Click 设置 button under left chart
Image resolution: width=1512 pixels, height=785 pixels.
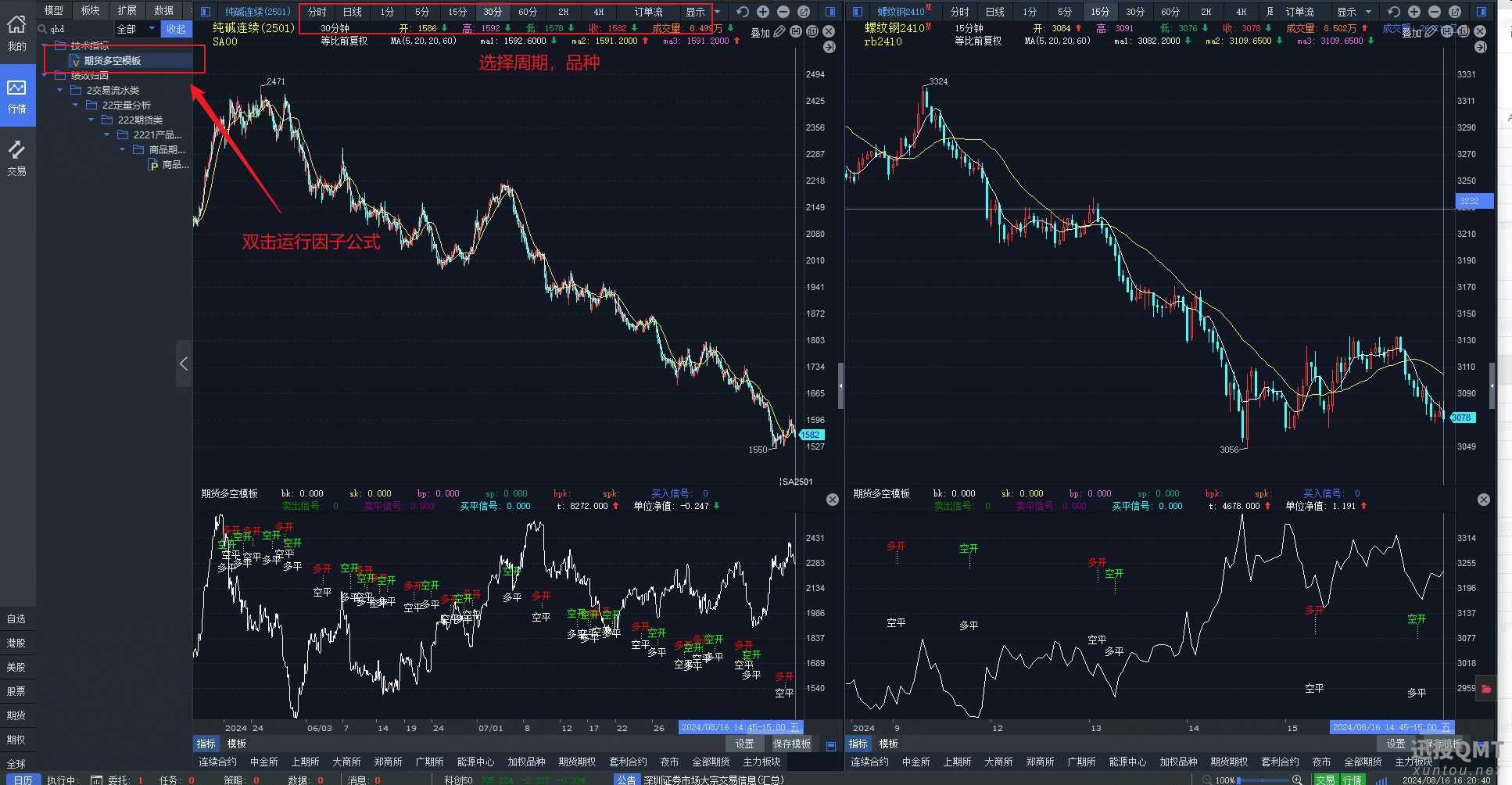pyautogui.click(x=744, y=744)
